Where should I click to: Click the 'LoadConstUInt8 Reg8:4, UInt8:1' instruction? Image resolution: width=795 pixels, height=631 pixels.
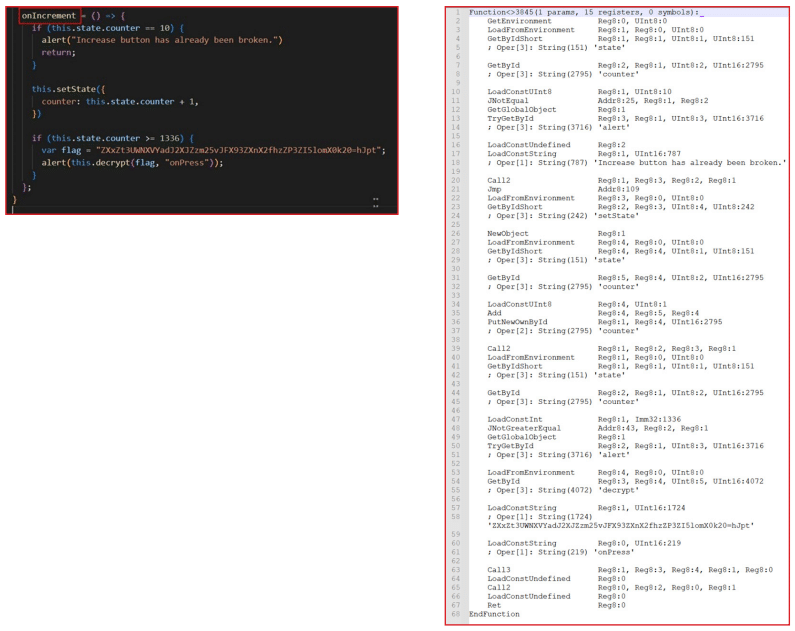[577, 305]
